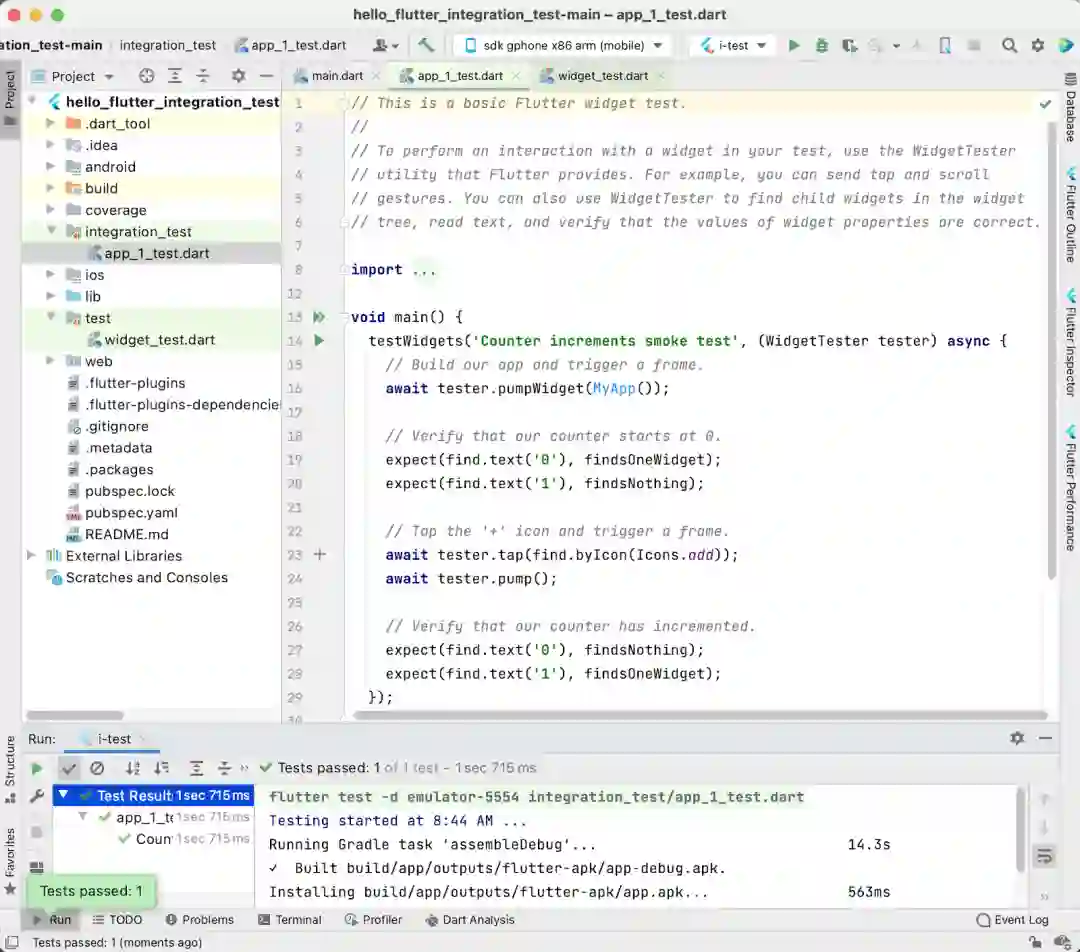The width and height of the screenshot is (1080, 952).
Task: Toggle Show Ignored tests filter
Action: point(97,768)
